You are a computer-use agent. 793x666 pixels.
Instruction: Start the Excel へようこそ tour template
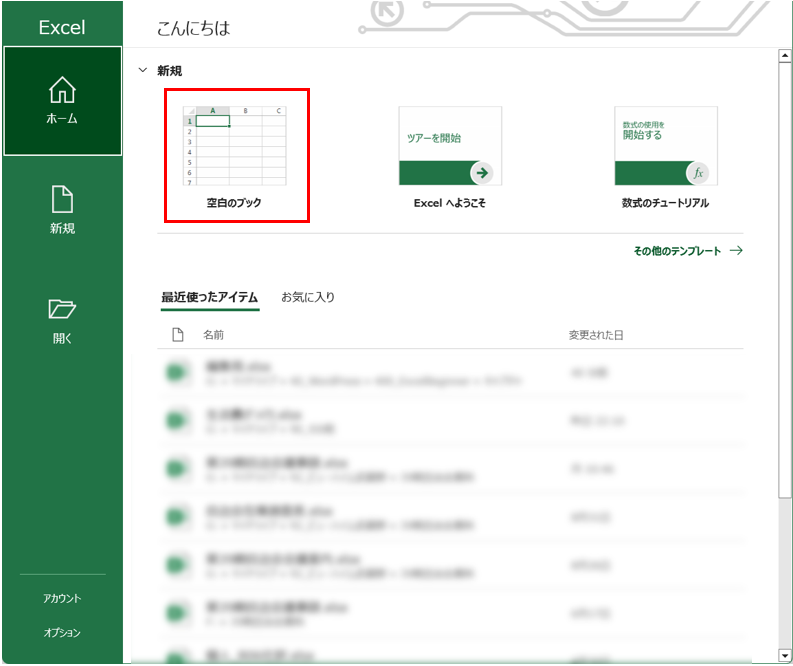(x=450, y=157)
